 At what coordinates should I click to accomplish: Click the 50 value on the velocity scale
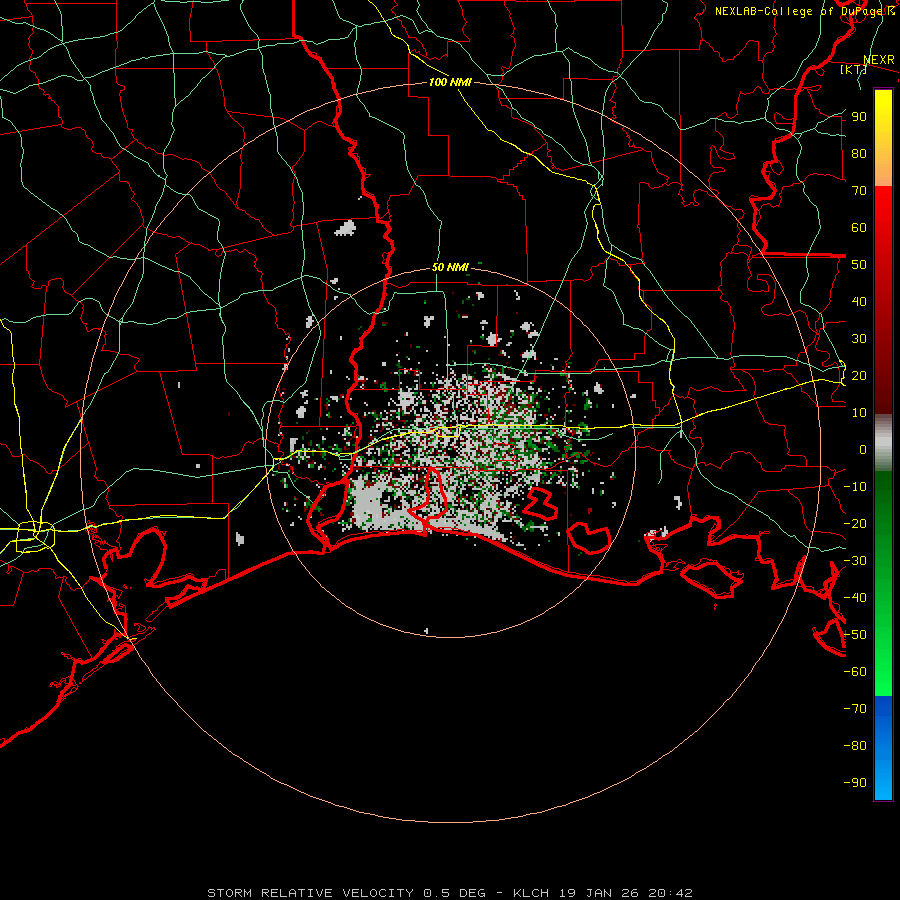pyautogui.click(x=859, y=265)
